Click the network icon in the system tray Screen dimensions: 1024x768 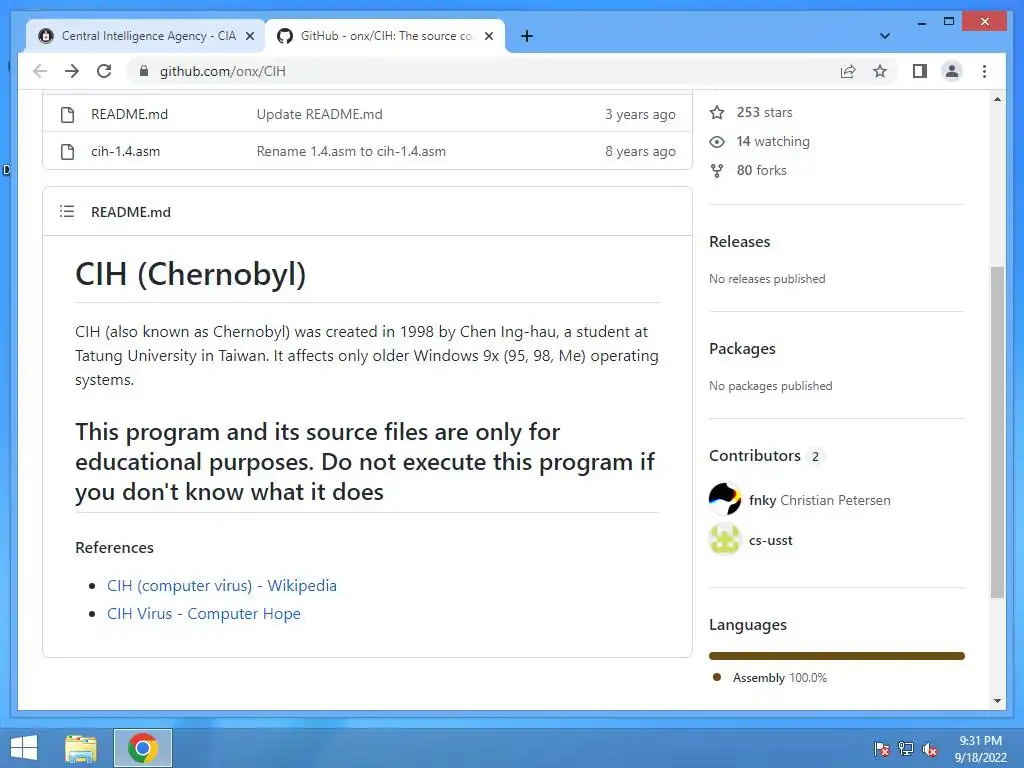906,749
